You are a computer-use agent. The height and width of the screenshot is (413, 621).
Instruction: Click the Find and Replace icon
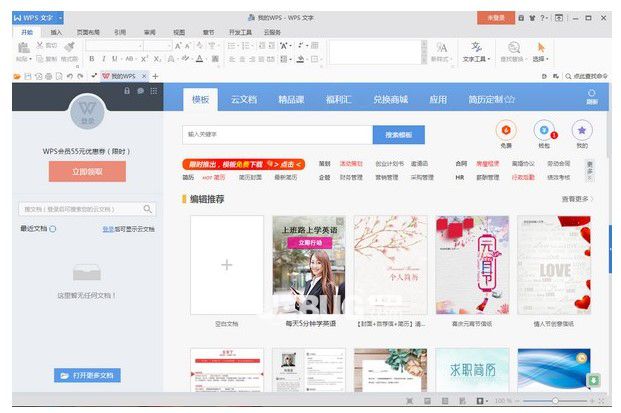514,48
